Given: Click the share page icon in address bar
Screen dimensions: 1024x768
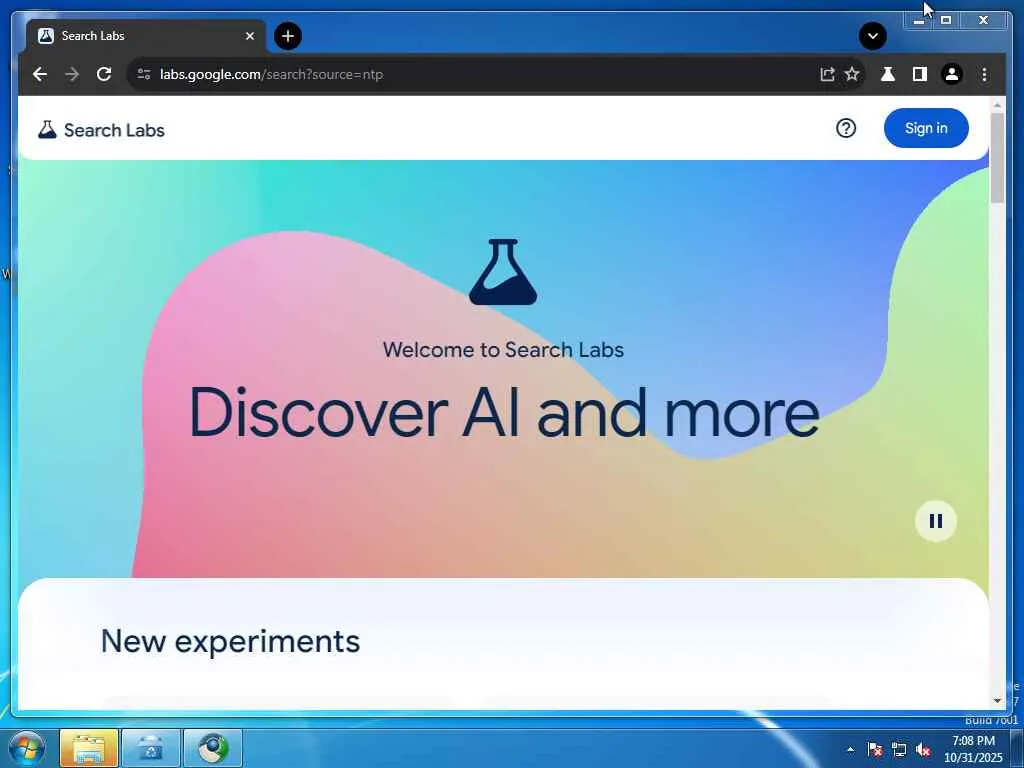Looking at the screenshot, I should tap(827, 74).
